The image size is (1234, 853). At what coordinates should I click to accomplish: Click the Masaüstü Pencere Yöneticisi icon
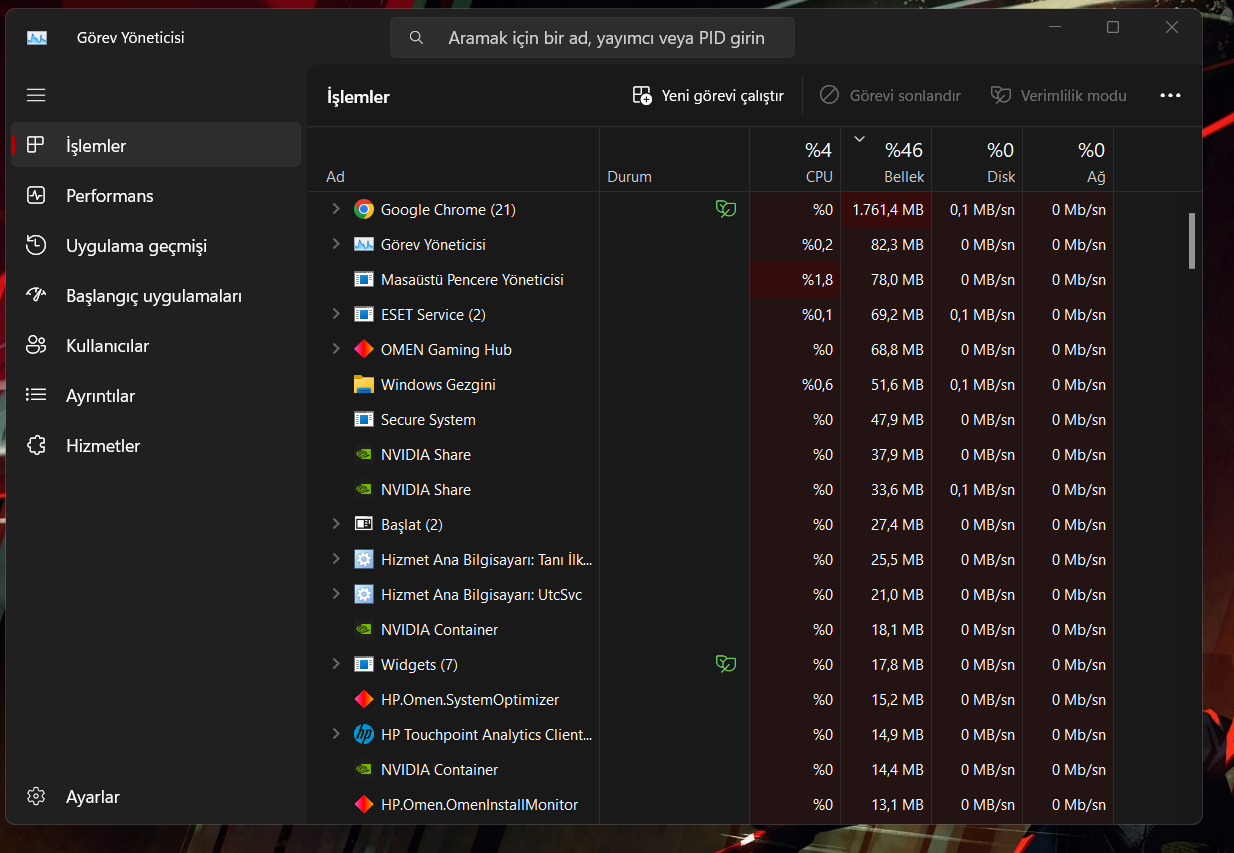(364, 280)
